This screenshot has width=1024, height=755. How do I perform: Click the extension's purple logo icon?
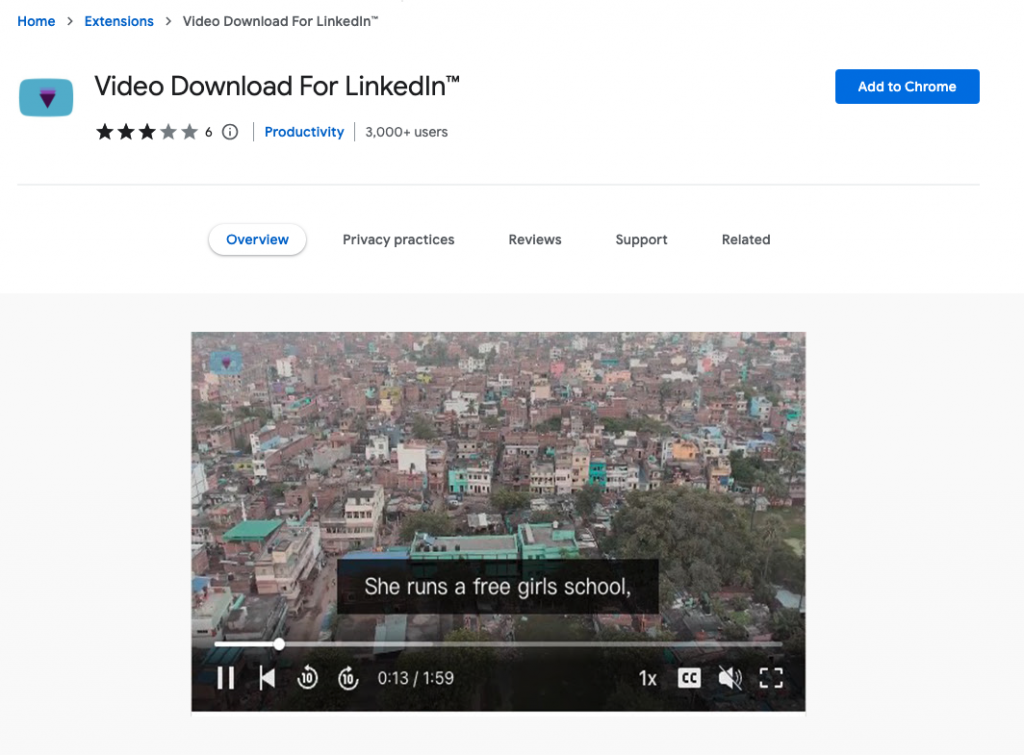pos(46,97)
